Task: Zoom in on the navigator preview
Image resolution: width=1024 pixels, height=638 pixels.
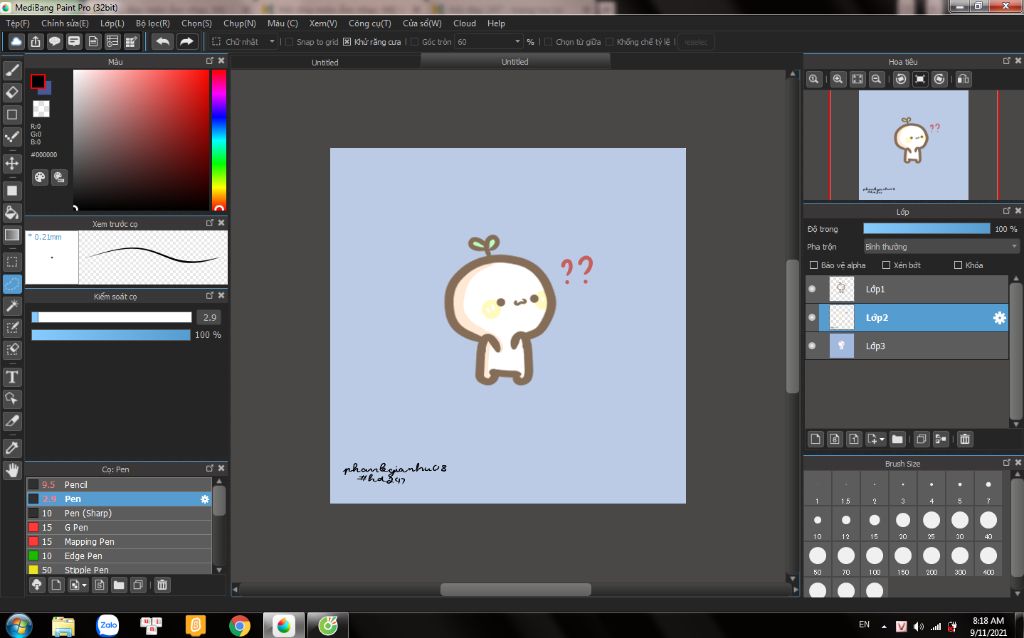Action: pyautogui.click(x=838, y=79)
